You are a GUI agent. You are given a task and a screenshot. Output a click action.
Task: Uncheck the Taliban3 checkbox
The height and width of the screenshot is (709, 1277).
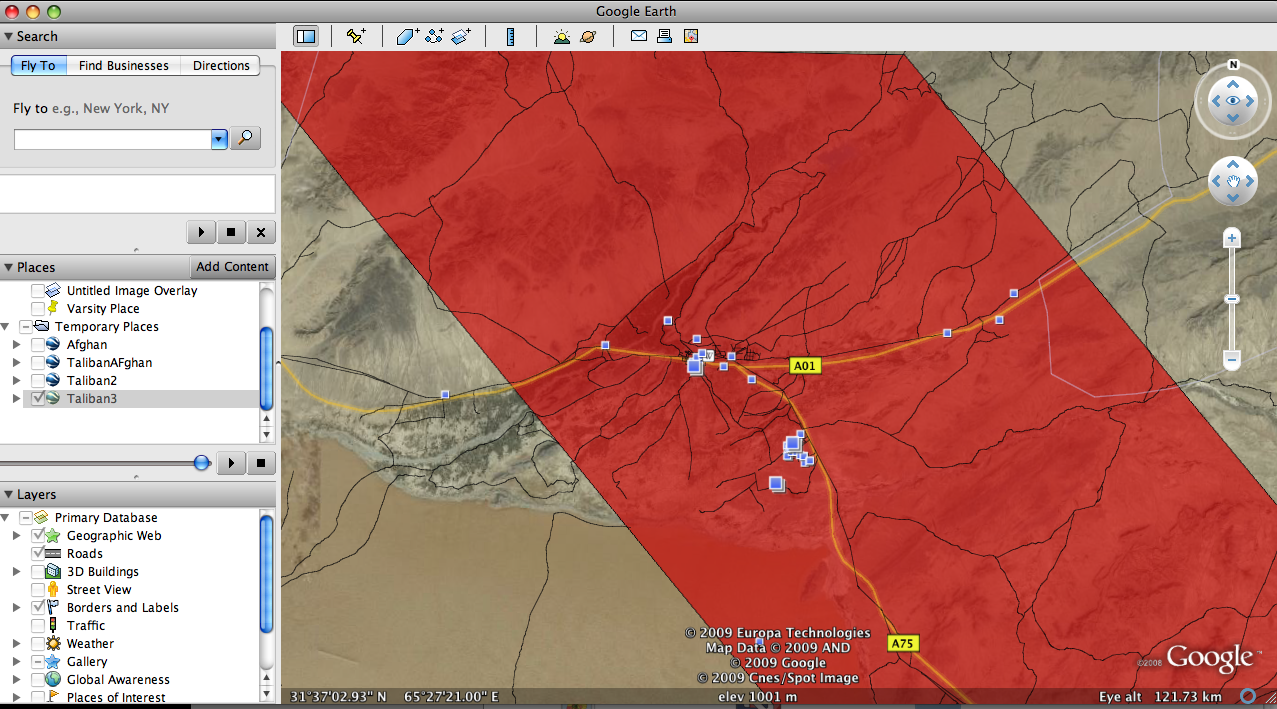pos(38,399)
